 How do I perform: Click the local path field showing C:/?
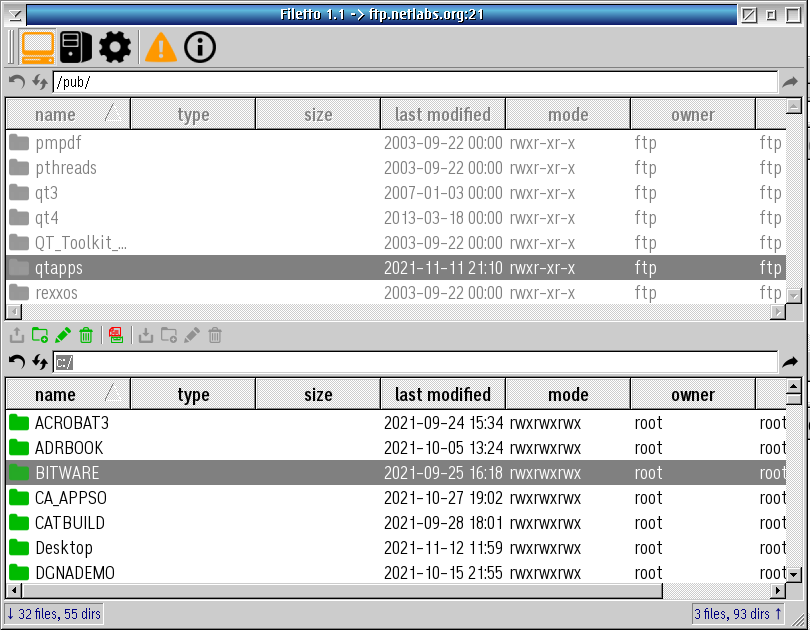[400, 362]
